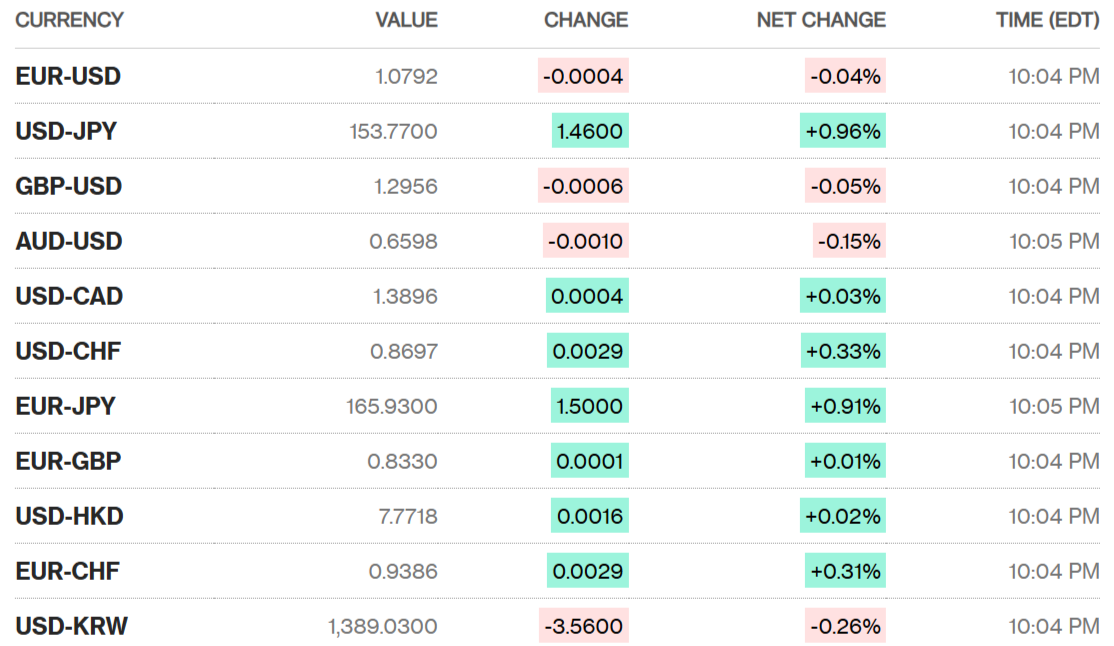Image resolution: width=1114 pixels, height=646 pixels.
Task: Sort by the CURRENCY column header
Action: click(69, 20)
